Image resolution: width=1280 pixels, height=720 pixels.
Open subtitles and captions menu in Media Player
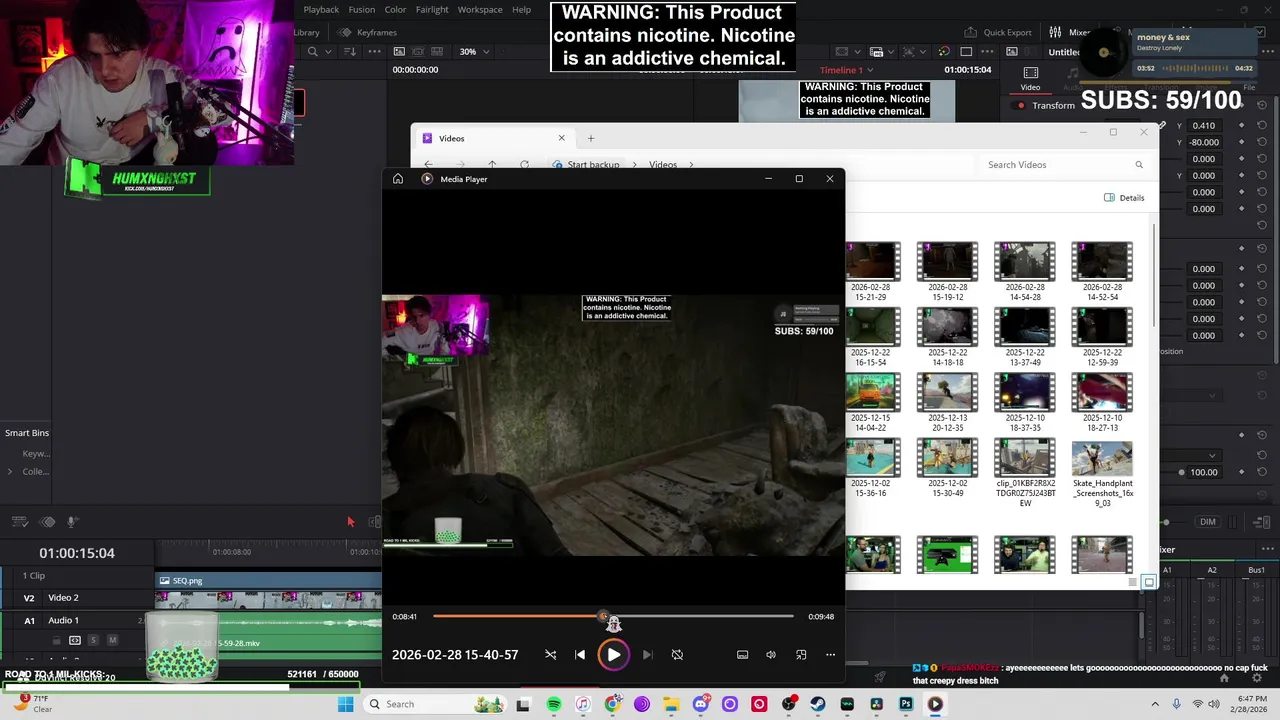point(742,655)
